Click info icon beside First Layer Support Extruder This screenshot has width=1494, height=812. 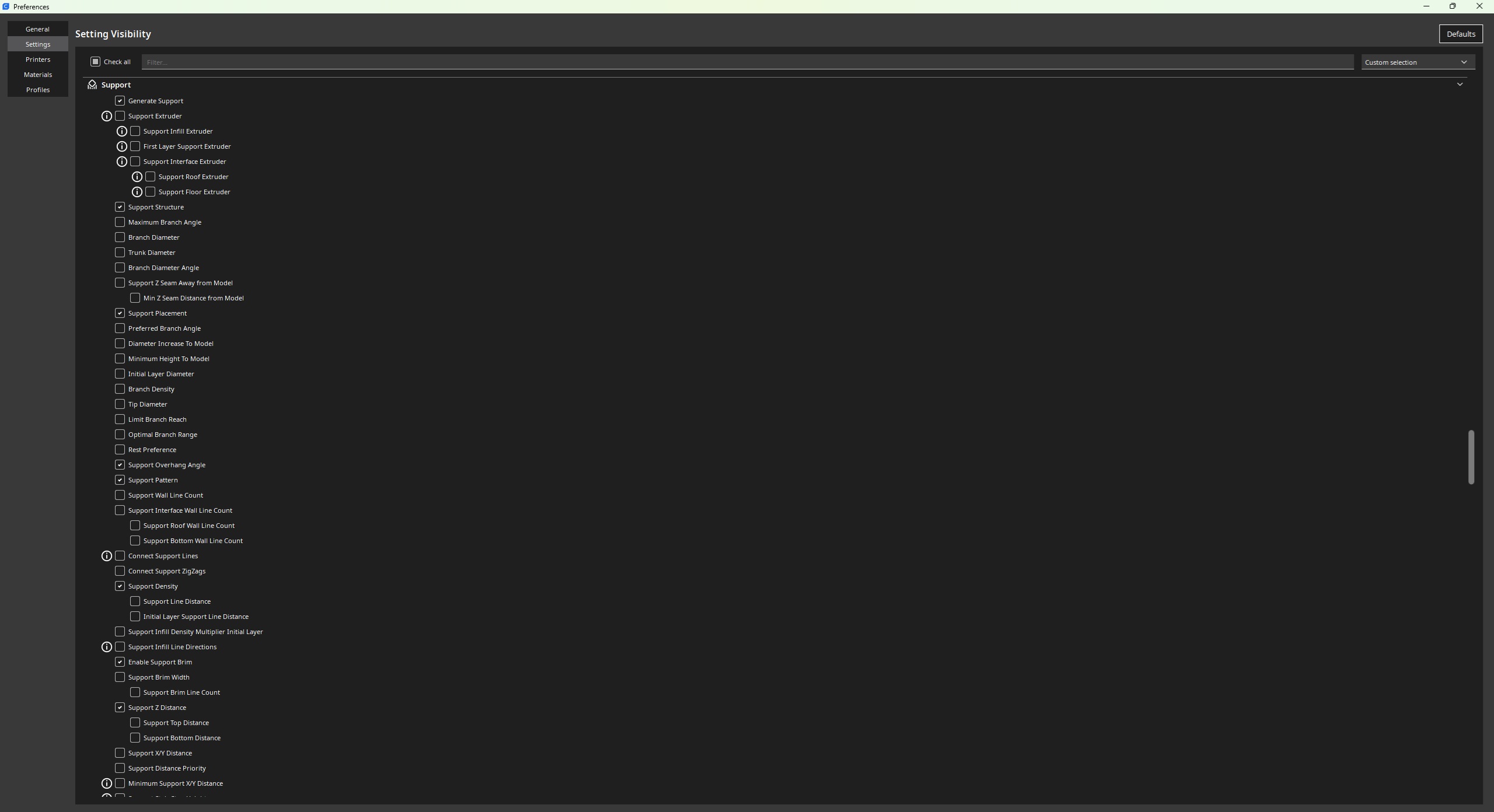[122, 146]
